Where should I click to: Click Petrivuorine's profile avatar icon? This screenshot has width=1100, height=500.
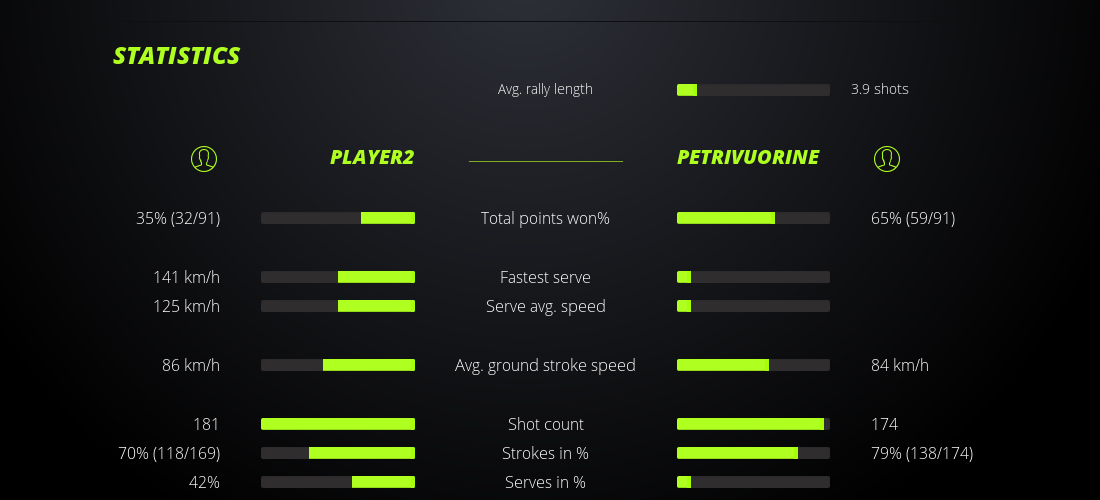[x=886, y=158]
